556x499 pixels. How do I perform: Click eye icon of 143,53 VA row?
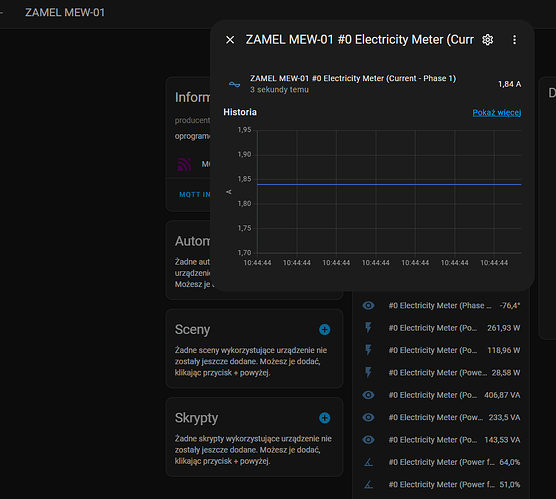point(368,439)
